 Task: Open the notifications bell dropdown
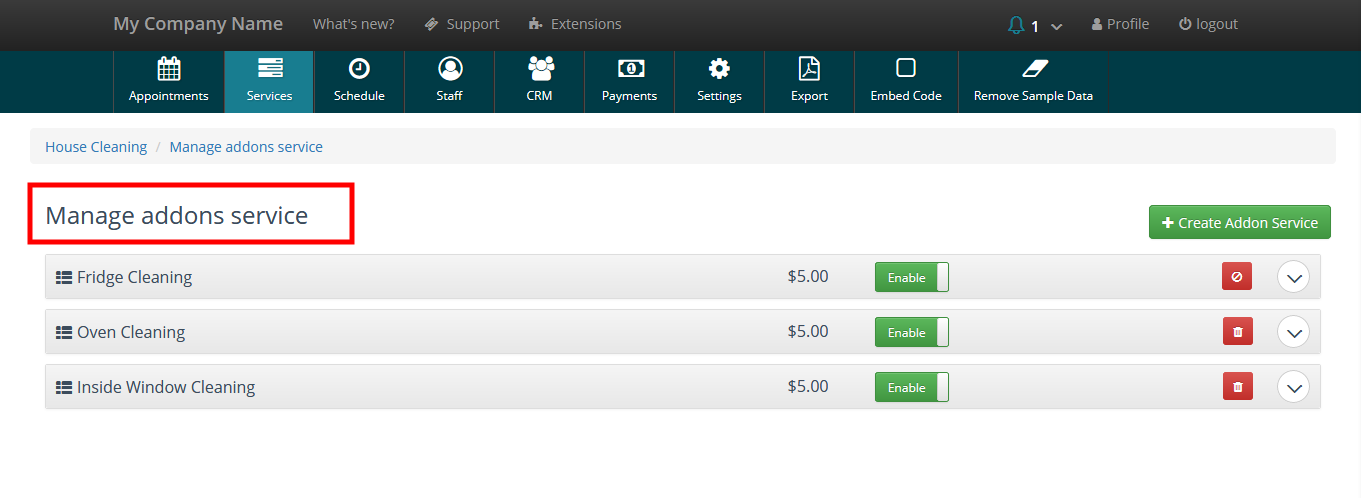click(1035, 25)
